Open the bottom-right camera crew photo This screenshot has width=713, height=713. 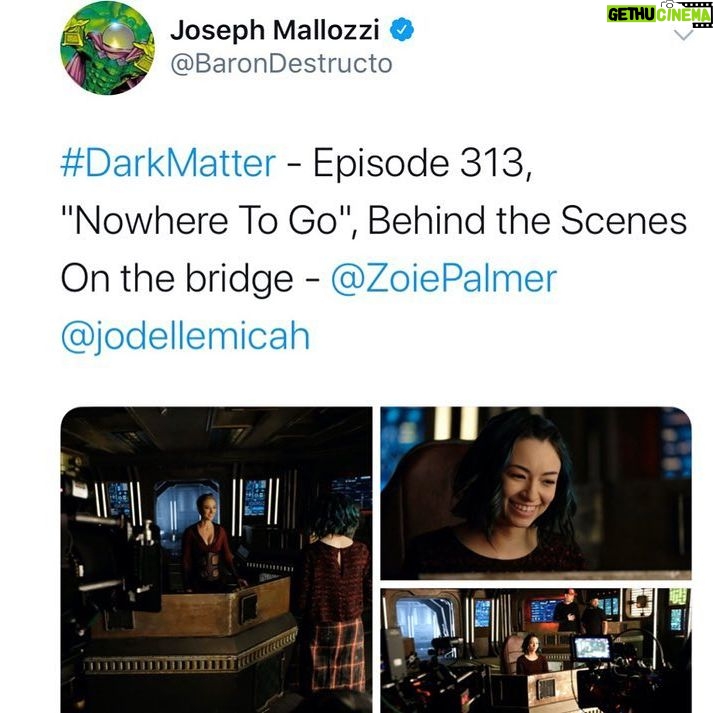pos(536,650)
